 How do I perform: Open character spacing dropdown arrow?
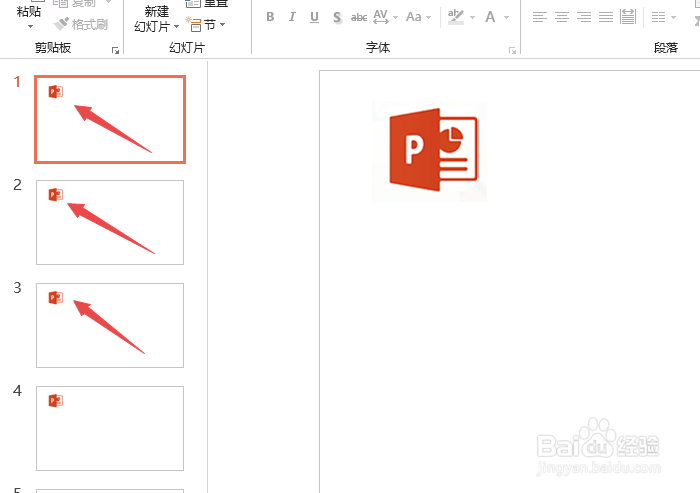pos(396,18)
